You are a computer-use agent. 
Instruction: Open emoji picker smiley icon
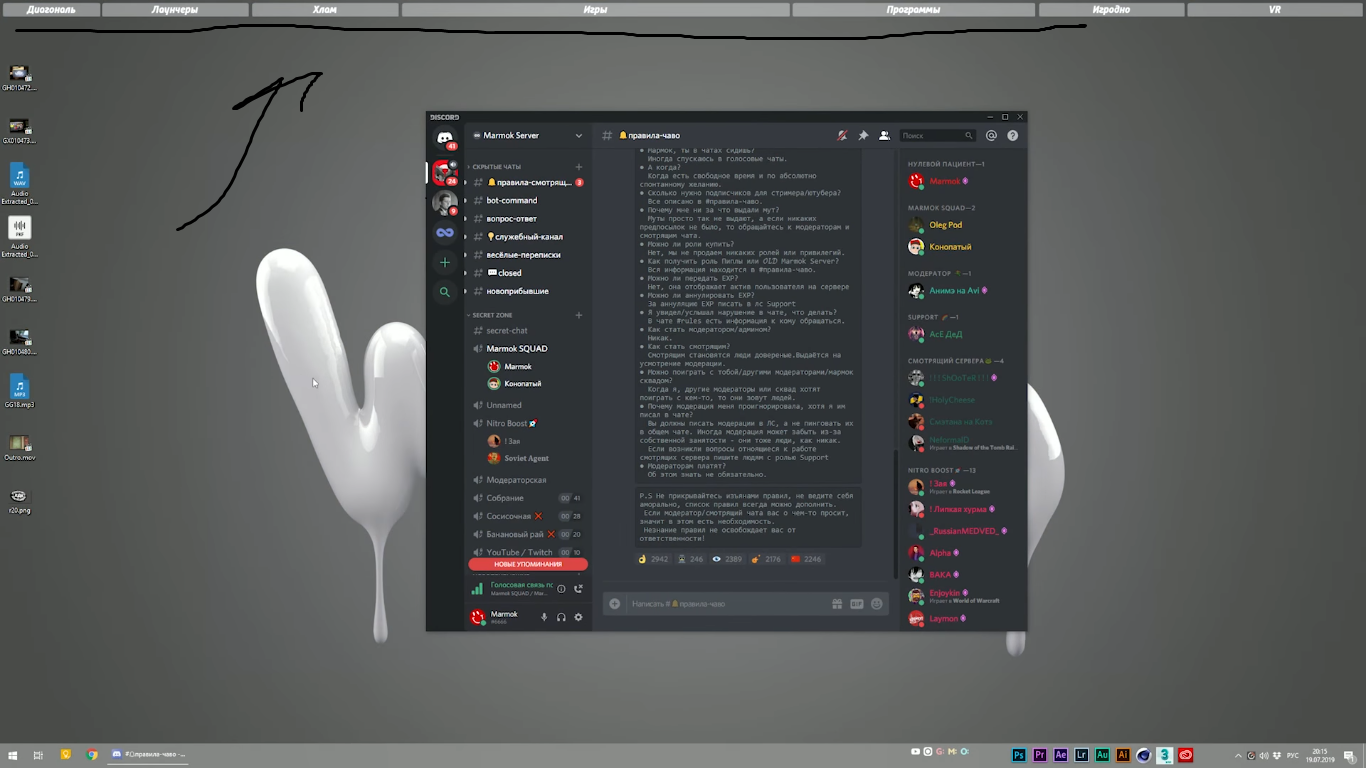(x=877, y=604)
